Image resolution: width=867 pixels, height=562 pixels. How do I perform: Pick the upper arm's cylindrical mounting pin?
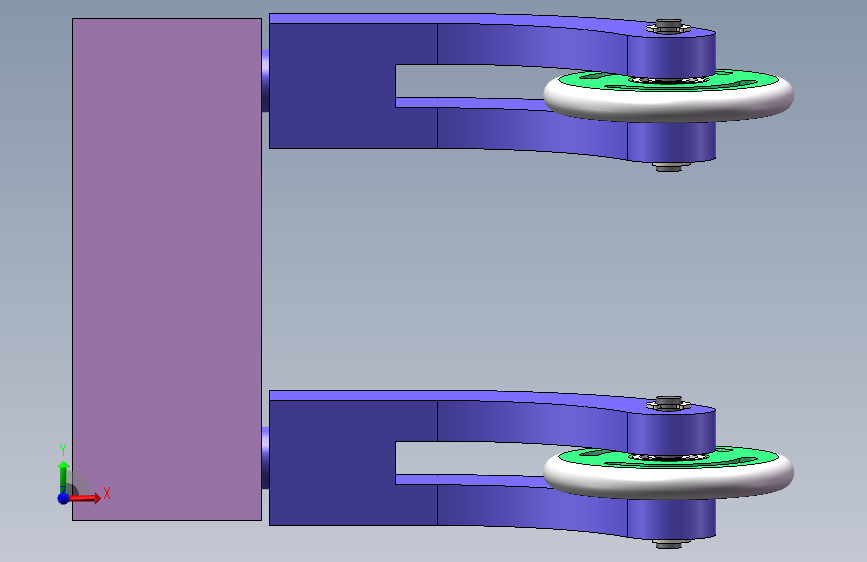[x=265, y=81]
